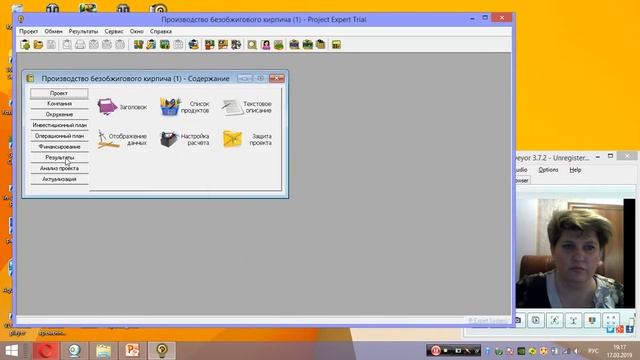Click the Facebook icon in recorder window
The height and width of the screenshot is (360, 640).
[629, 329]
